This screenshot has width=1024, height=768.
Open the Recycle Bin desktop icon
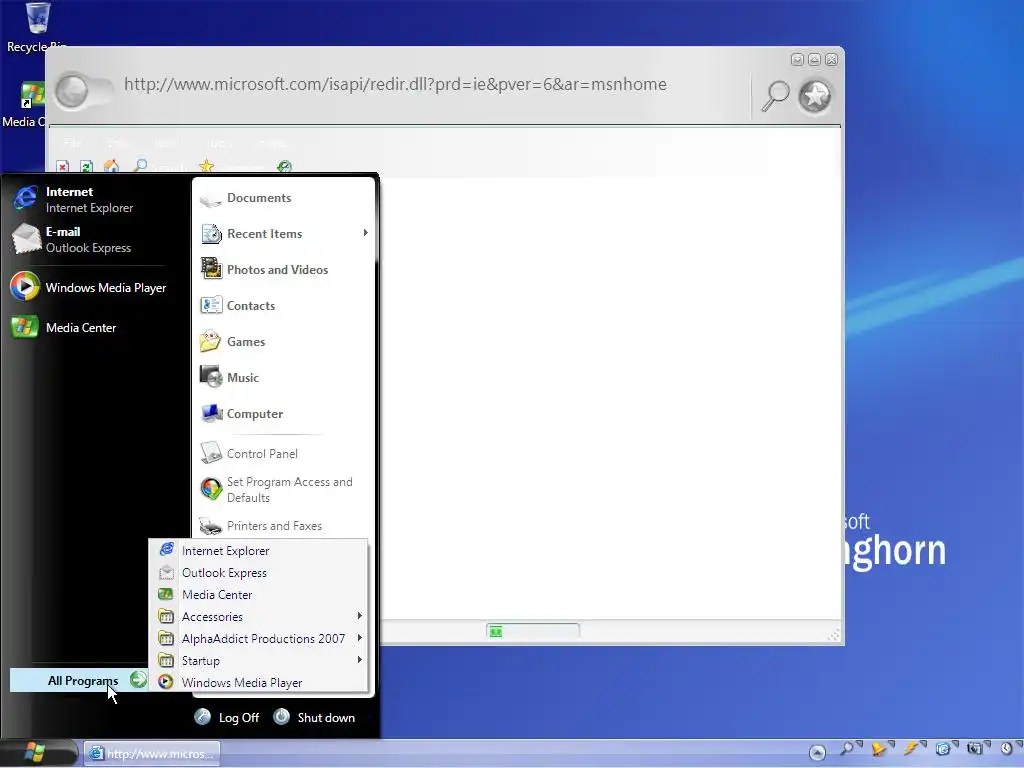[x=37, y=27]
